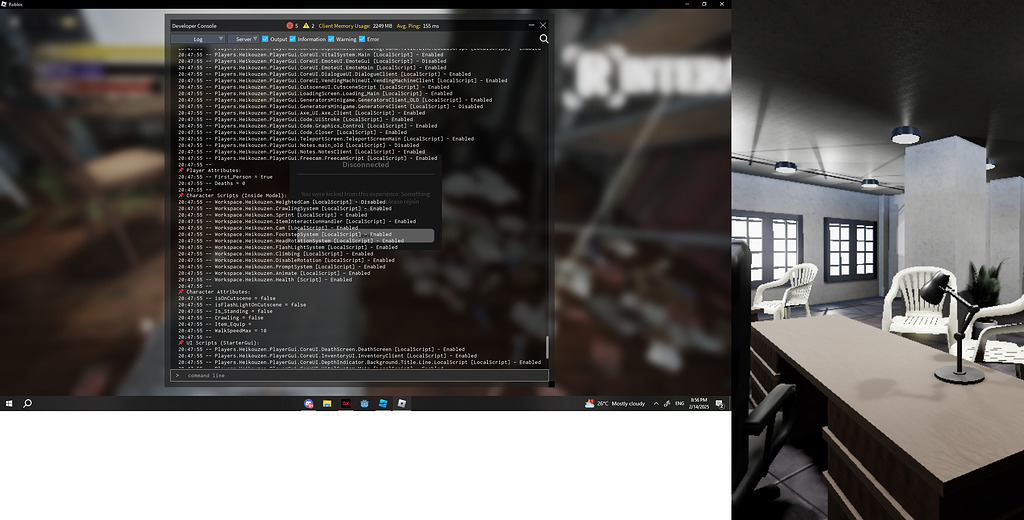
Task: Select the CutsceneUI.CutsceneScript log line
Action: [x=314, y=87]
